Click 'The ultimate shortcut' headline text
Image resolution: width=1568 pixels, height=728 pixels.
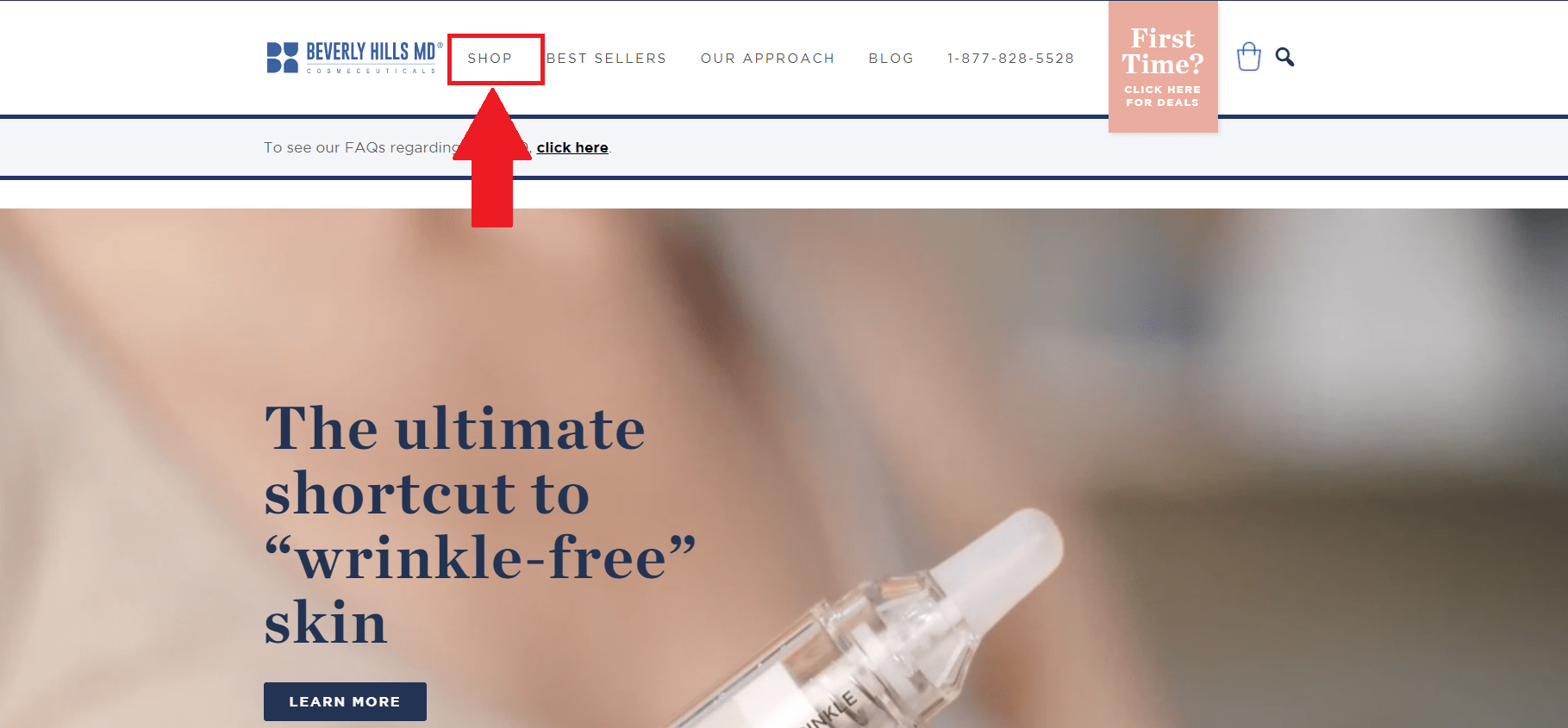[455, 461]
